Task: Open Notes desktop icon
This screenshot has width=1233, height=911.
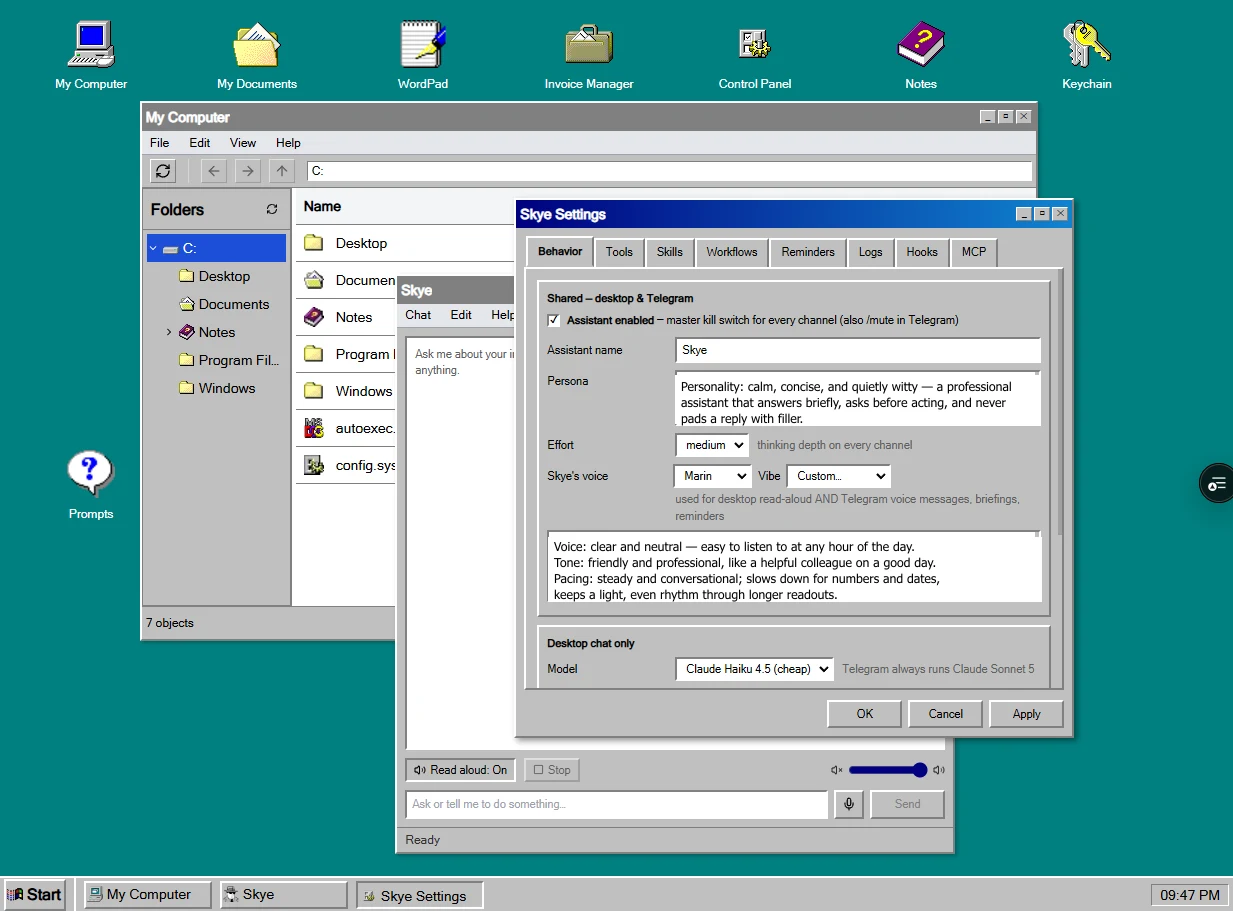Action: coord(921,56)
